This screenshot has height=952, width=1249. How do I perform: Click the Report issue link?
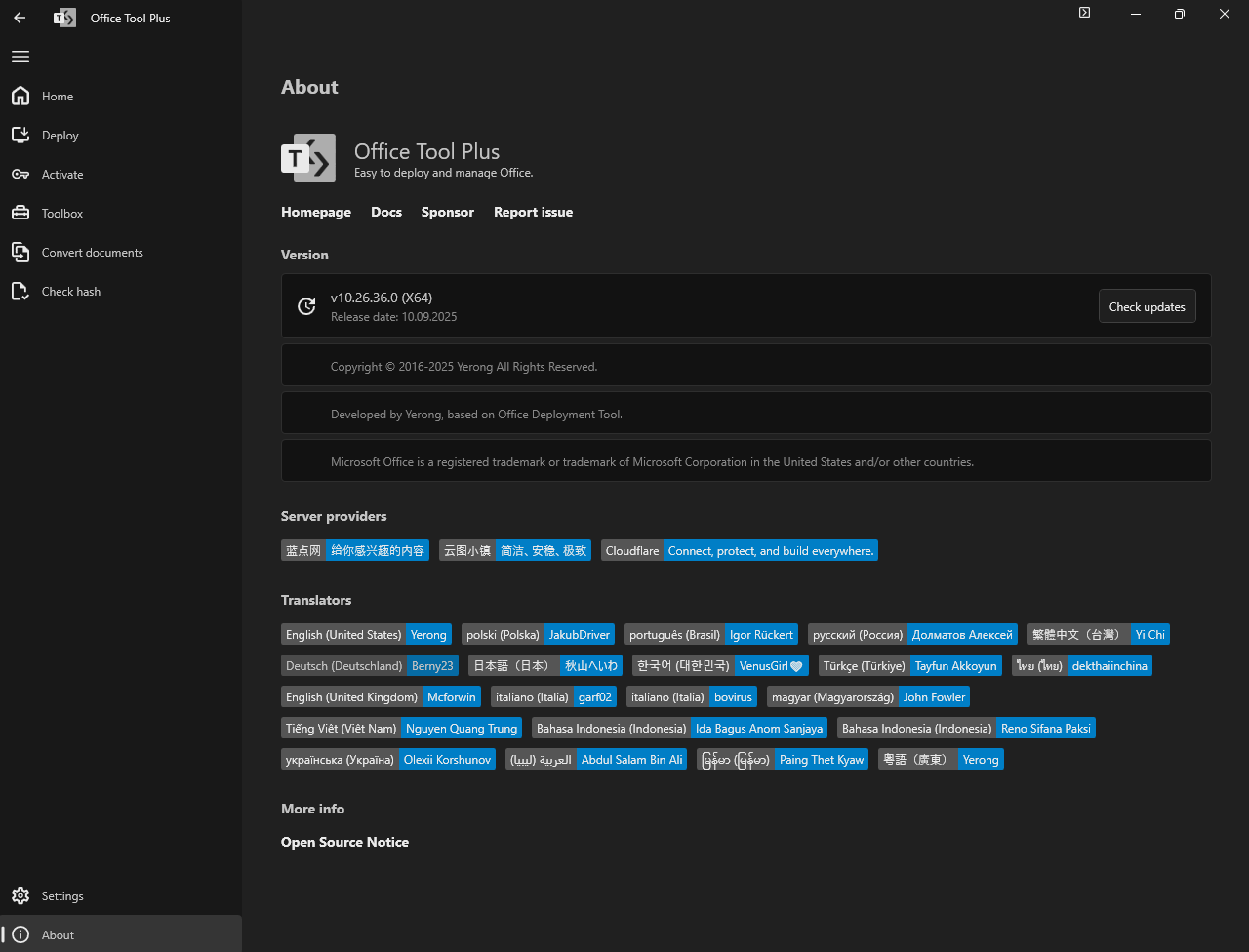point(533,212)
